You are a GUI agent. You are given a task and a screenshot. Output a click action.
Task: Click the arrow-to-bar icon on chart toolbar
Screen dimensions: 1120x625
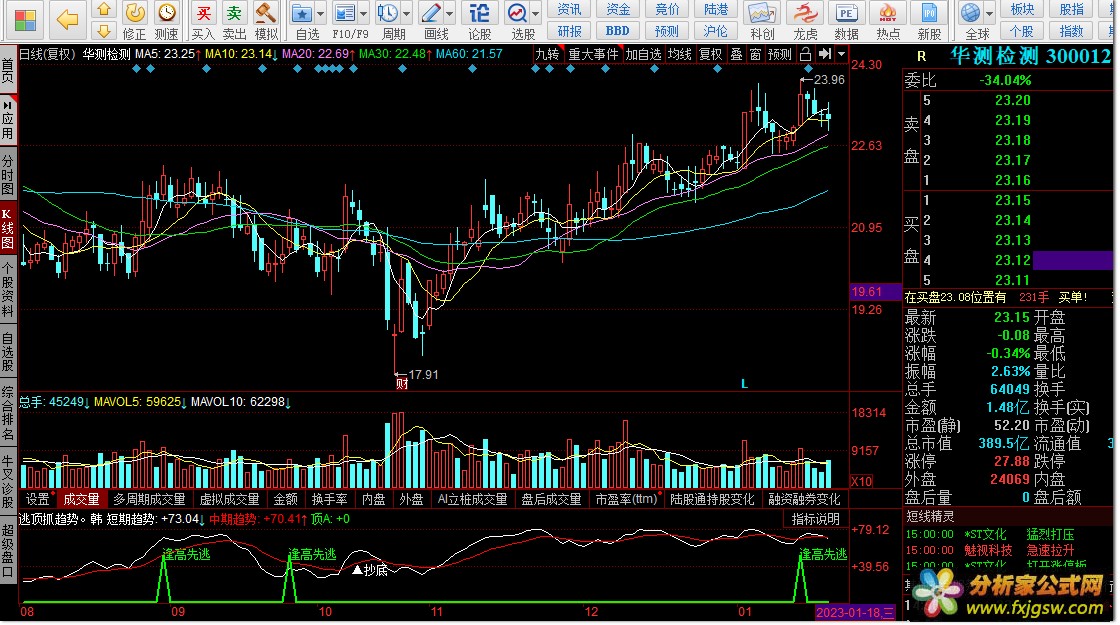coord(824,54)
